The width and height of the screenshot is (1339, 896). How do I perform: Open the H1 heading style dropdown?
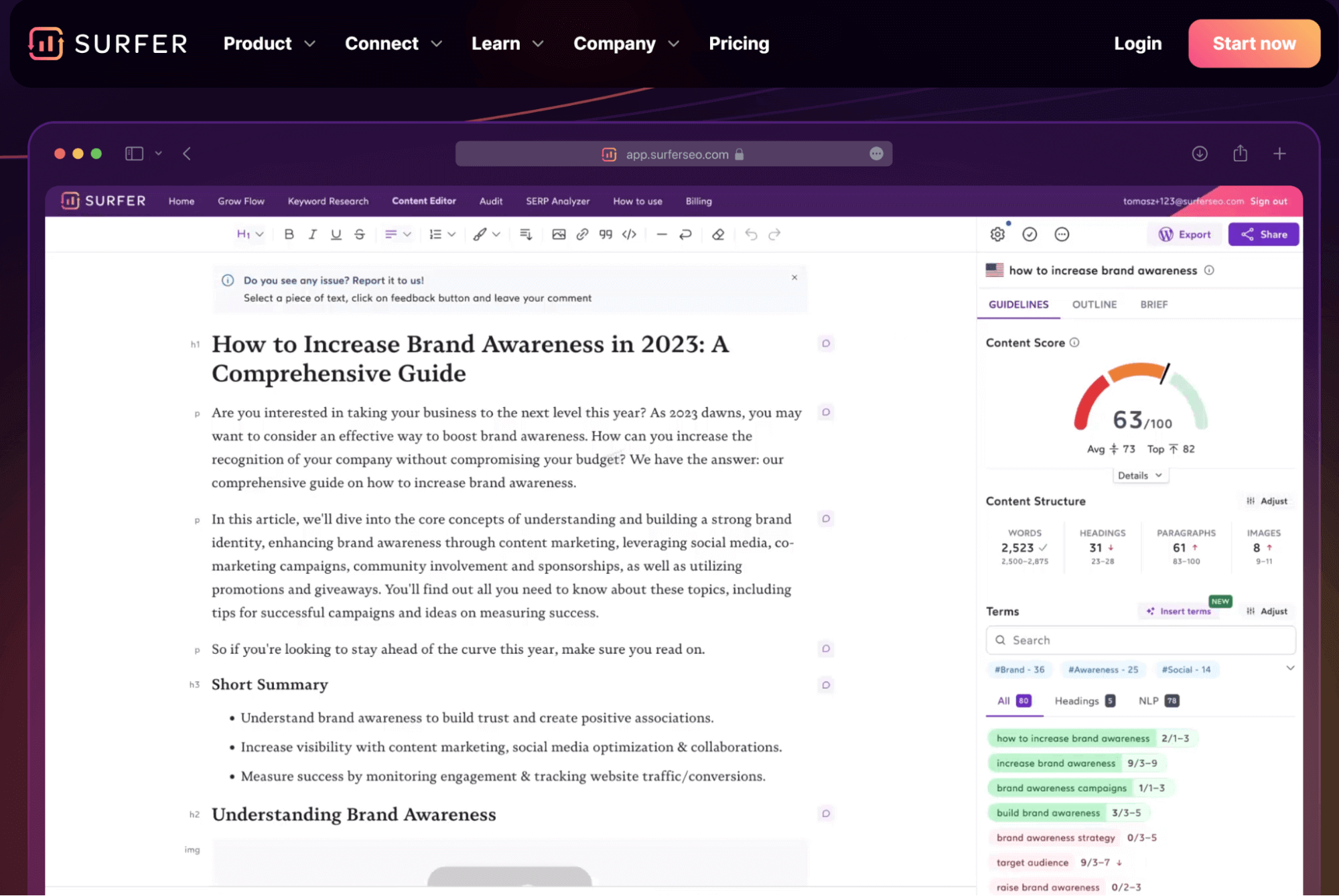[250, 234]
